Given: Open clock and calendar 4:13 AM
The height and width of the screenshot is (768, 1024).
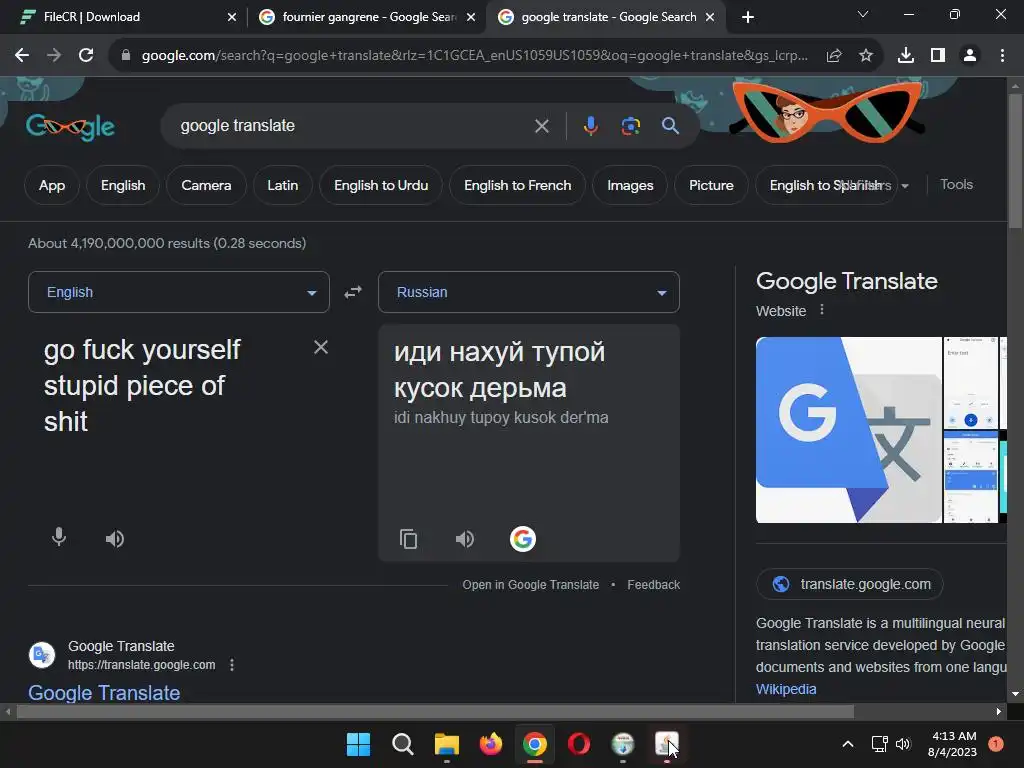Looking at the screenshot, I should [x=953, y=744].
